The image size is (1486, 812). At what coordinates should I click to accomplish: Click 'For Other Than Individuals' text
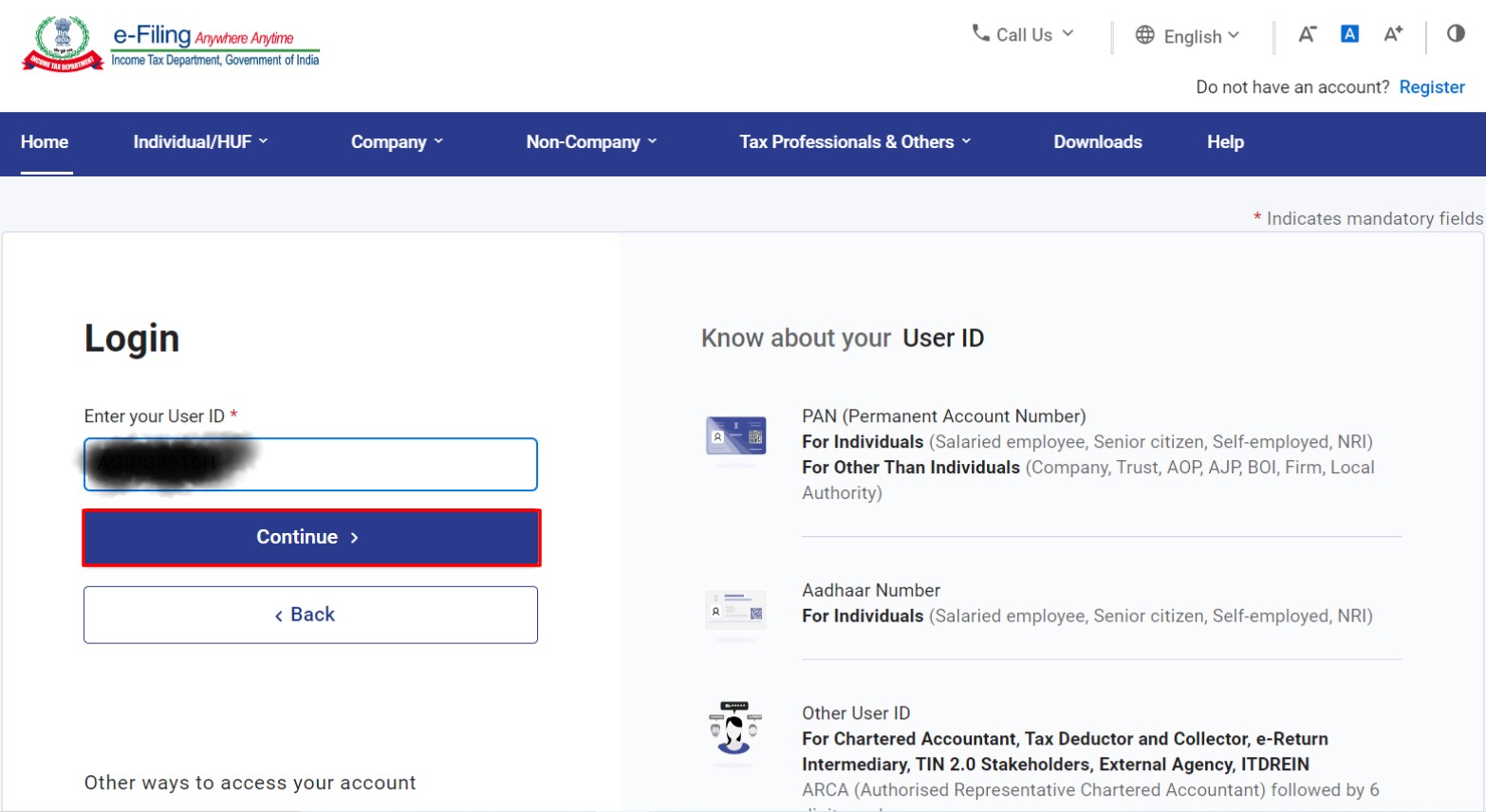point(911,468)
